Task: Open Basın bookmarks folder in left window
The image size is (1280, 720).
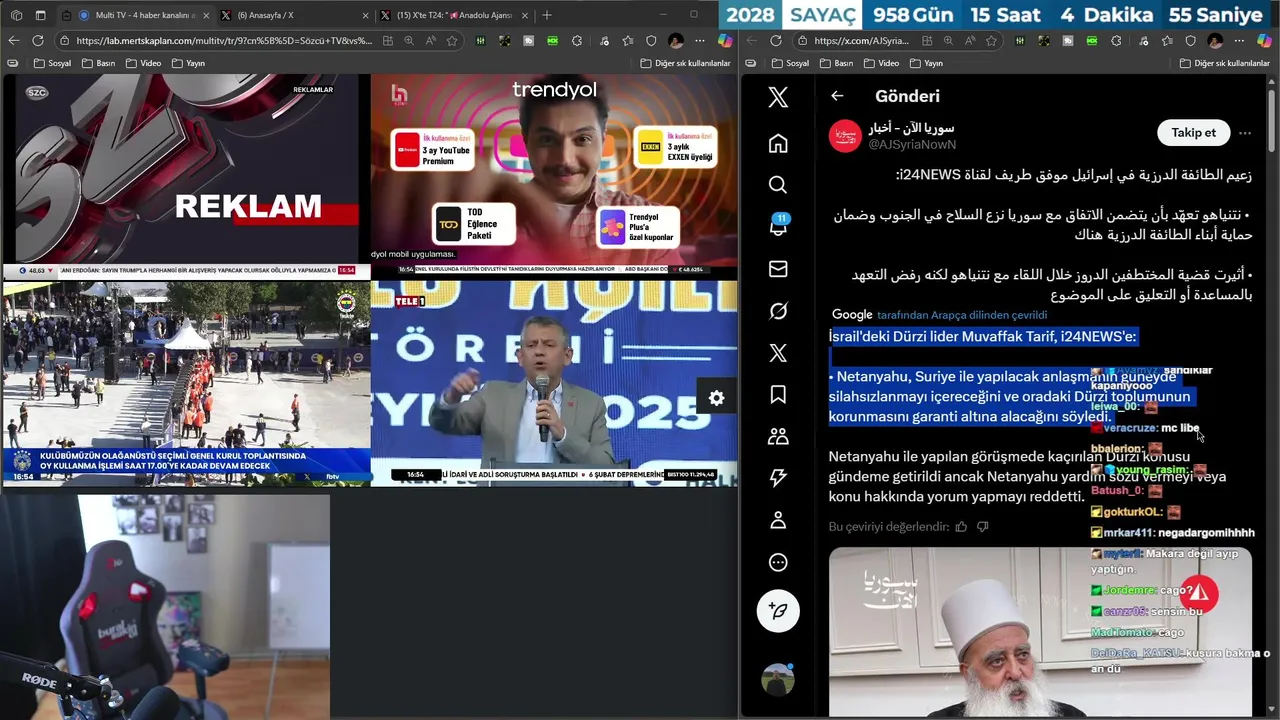Action: (99, 63)
